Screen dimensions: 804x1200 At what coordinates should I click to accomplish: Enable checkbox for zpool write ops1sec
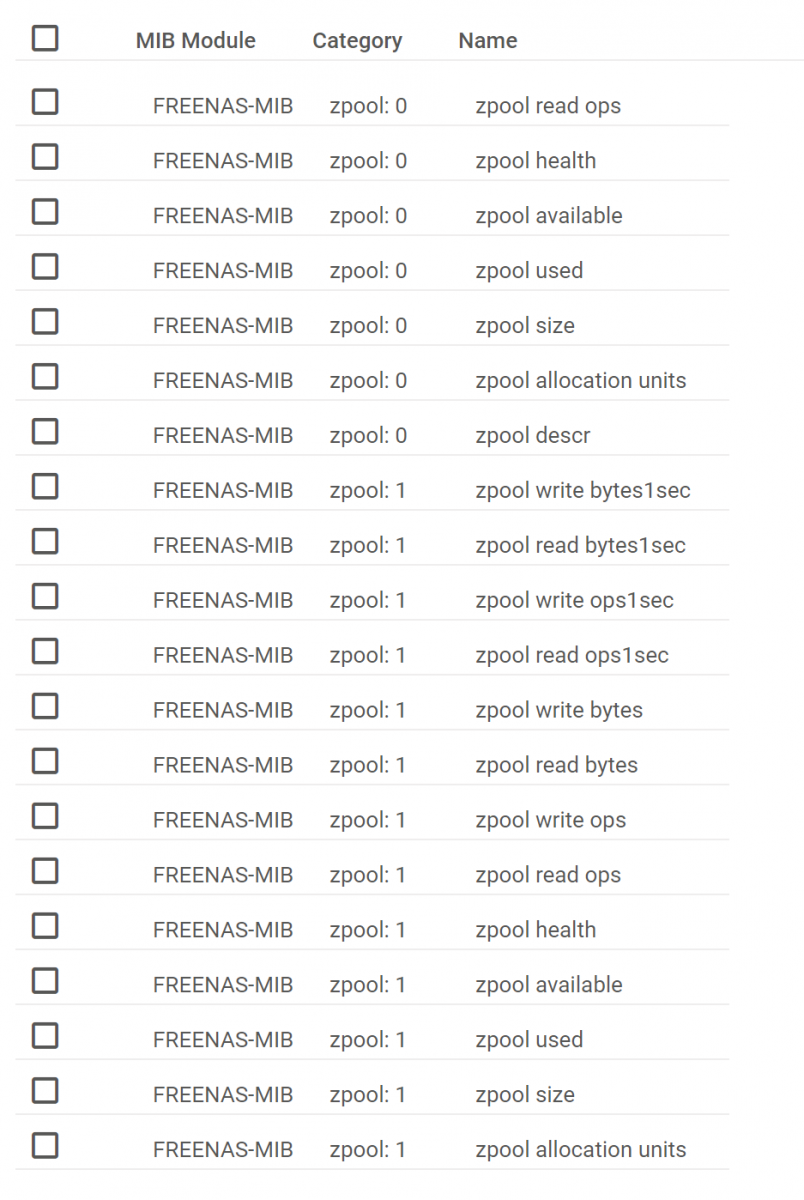45,597
